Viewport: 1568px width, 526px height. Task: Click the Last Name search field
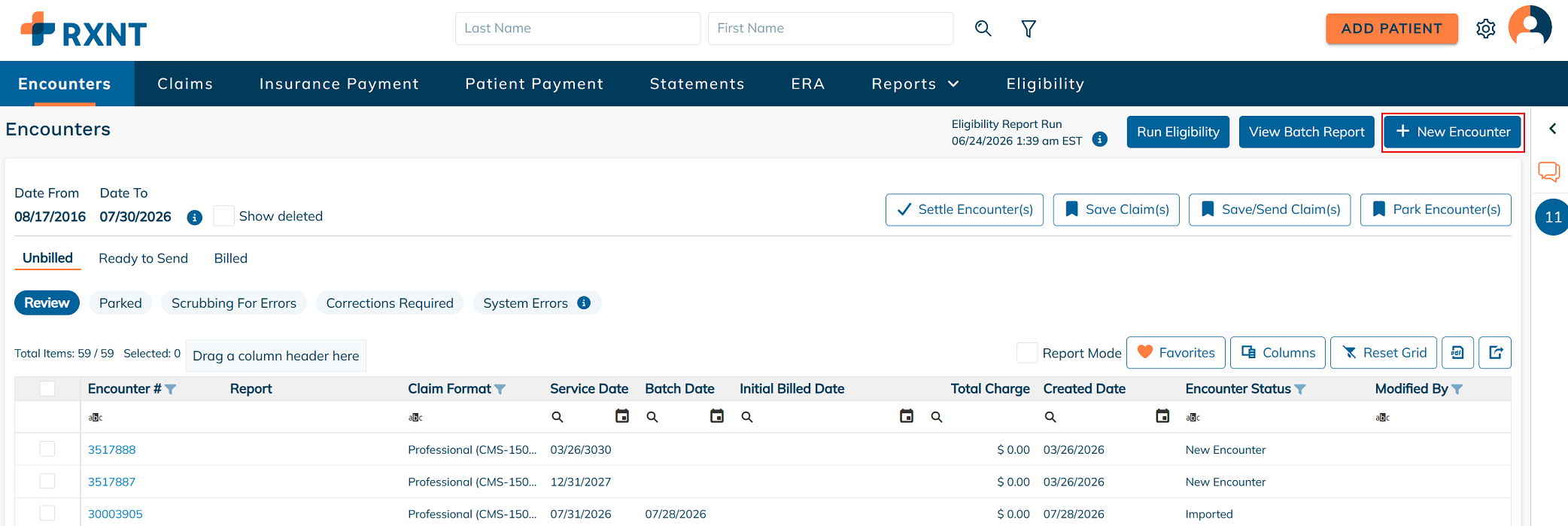pos(577,29)
